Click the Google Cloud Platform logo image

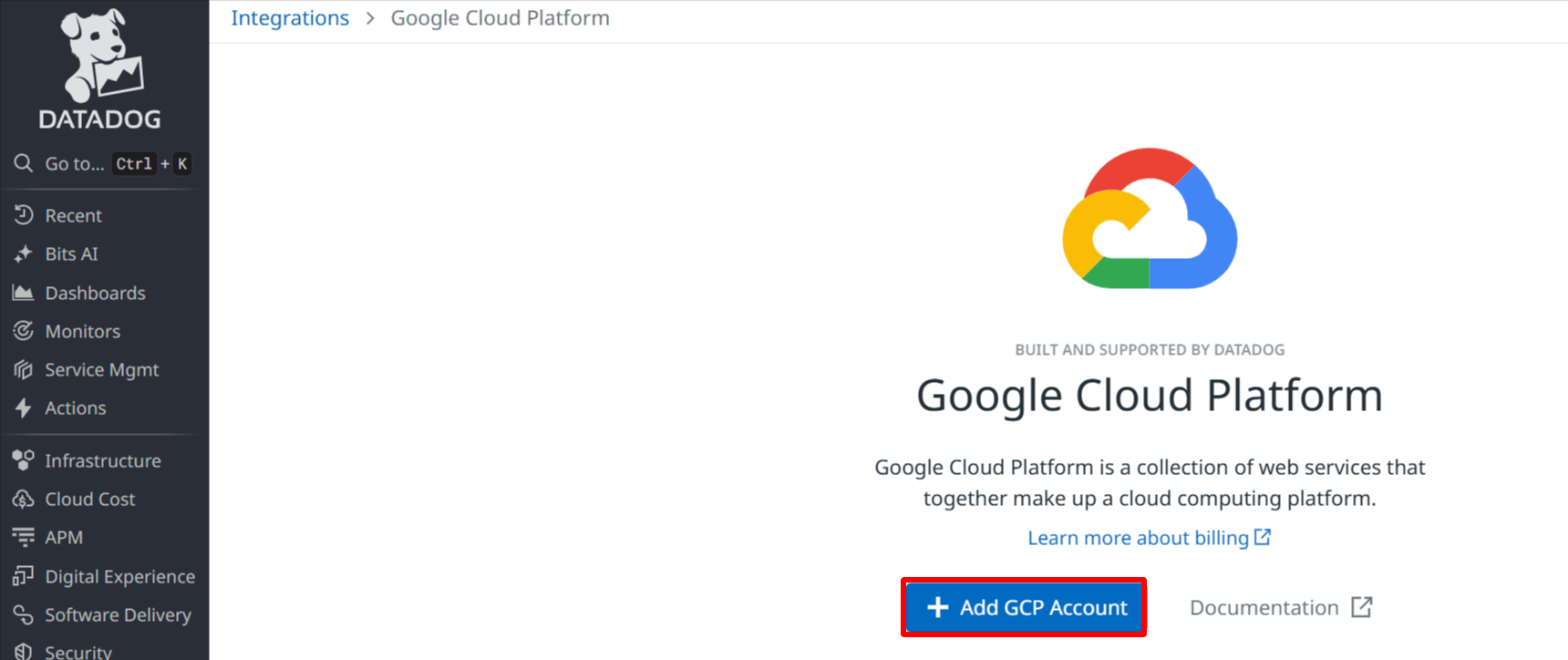pyautogui.click(x=1150, y=219)
